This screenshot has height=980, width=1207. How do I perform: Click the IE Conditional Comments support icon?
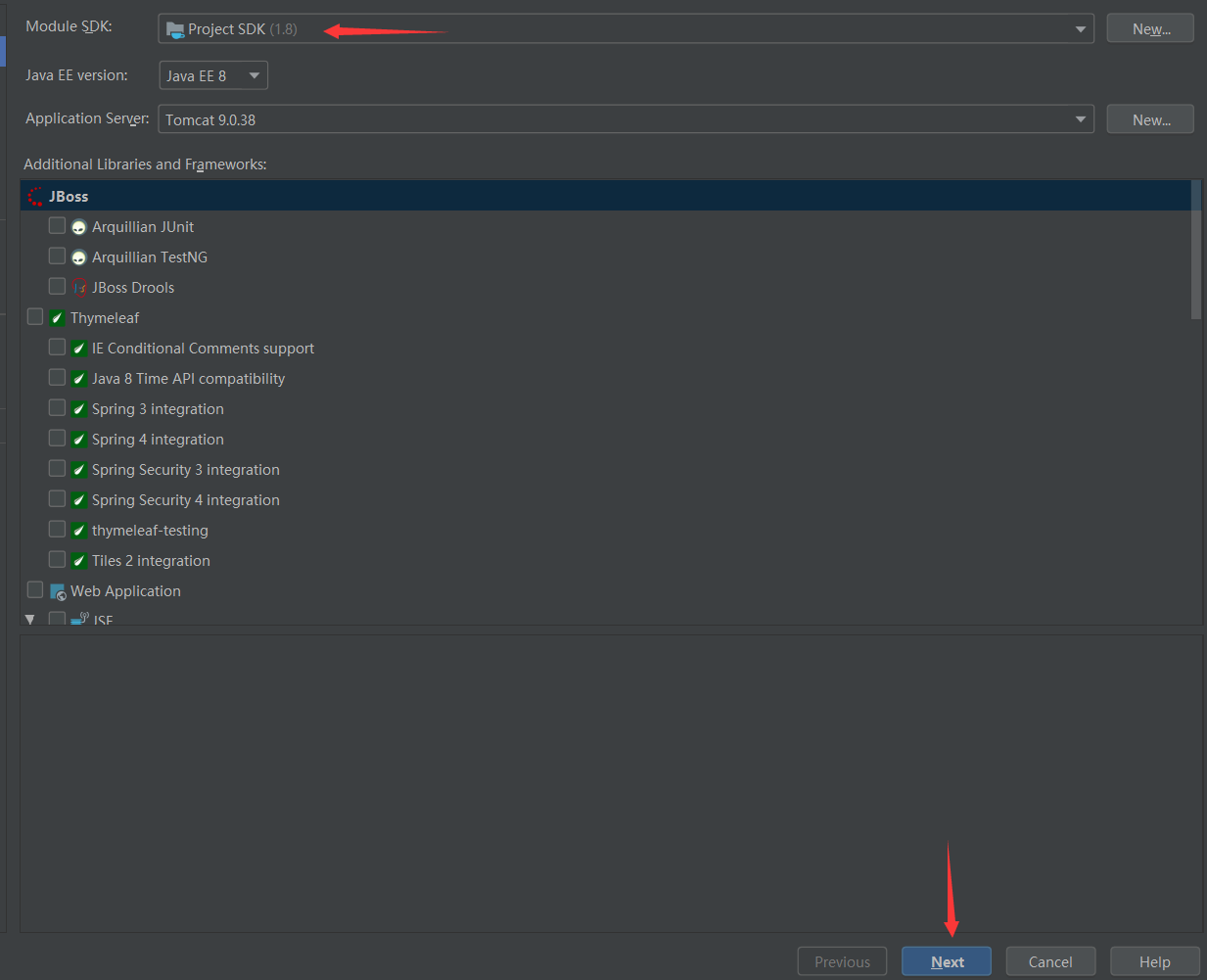click(x=79, y=349)
